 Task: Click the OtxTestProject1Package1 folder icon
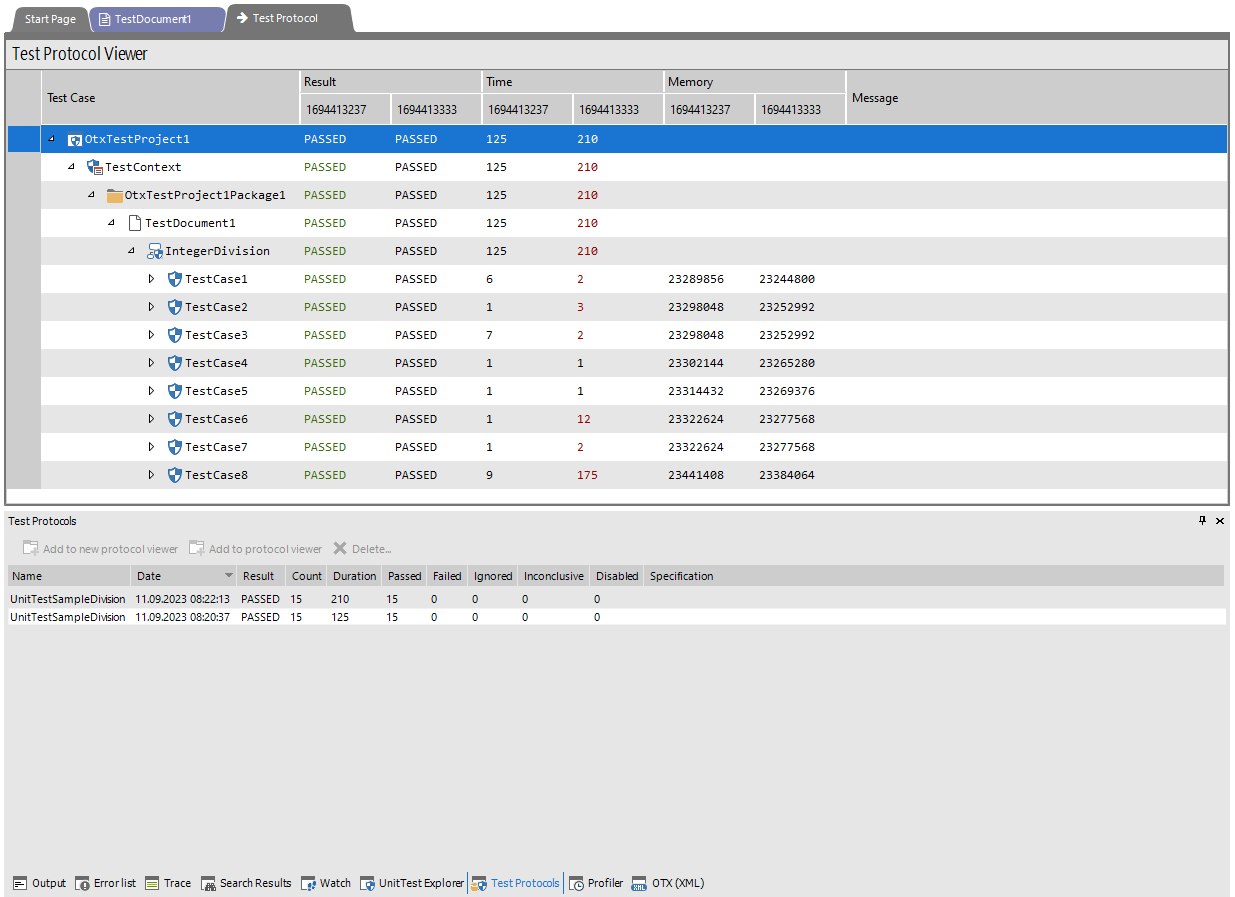[x=115, y=196]
